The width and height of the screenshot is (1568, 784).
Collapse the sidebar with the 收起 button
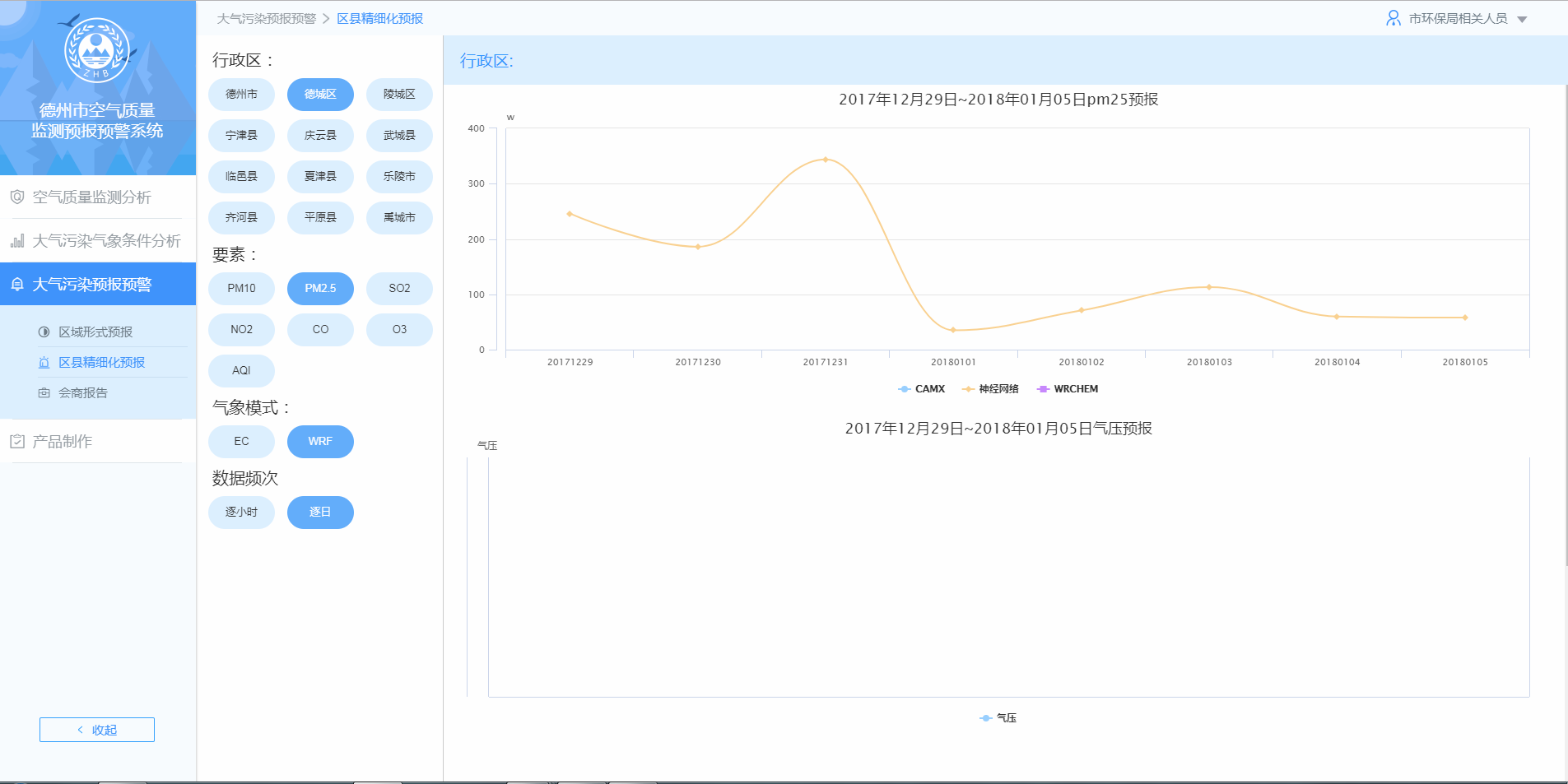click(97, 730)
